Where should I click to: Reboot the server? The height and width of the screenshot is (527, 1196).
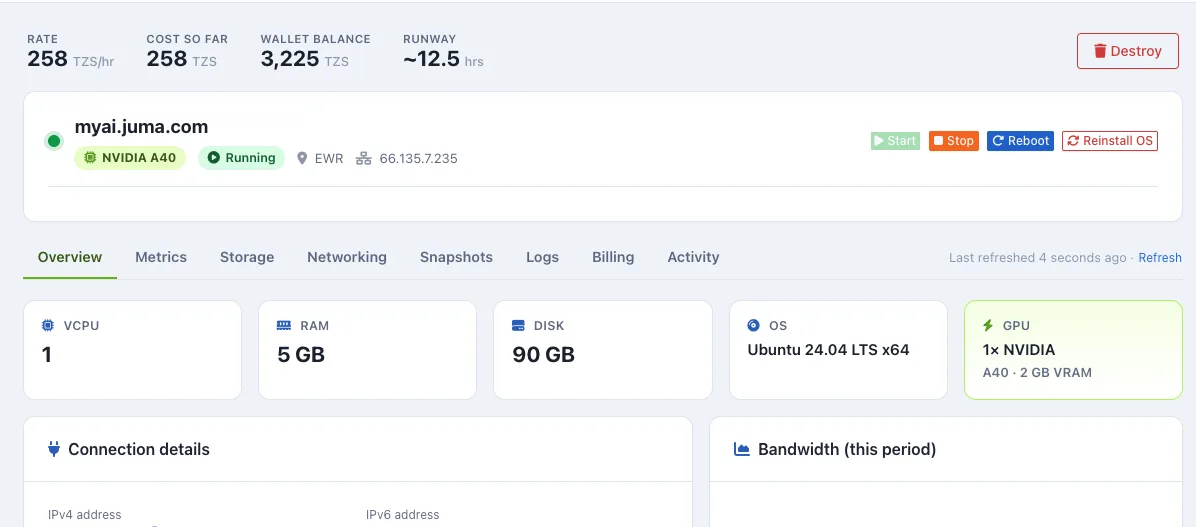1021,141
